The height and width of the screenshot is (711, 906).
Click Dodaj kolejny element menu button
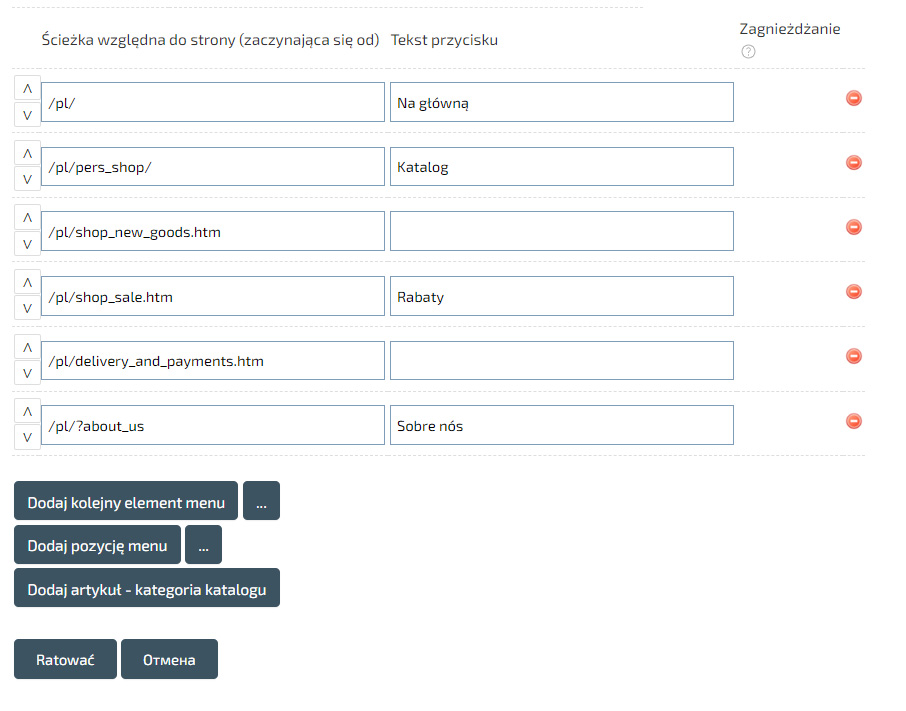[126, 501]
